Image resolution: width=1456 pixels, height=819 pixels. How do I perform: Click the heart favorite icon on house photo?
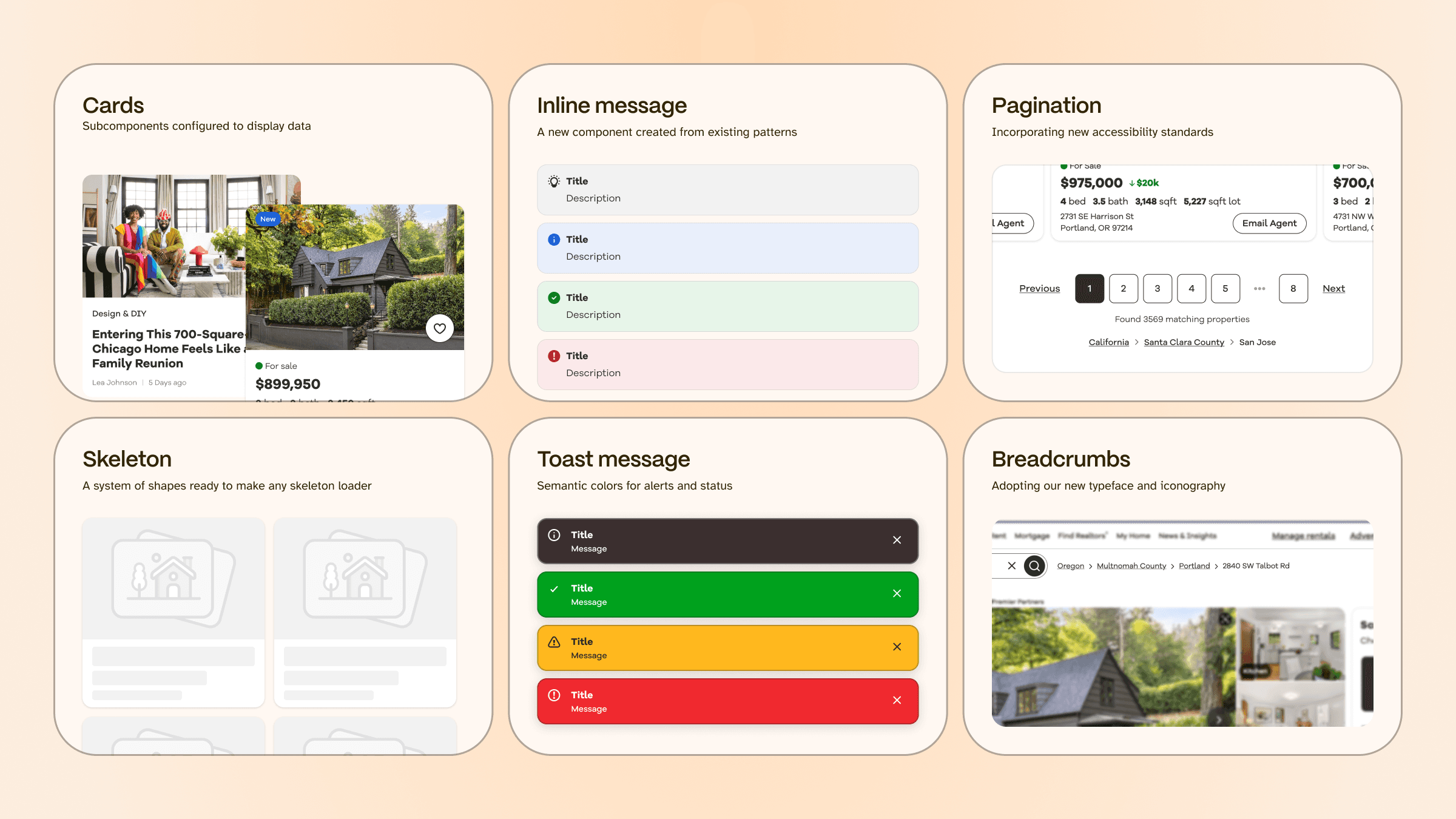point(440,328)
